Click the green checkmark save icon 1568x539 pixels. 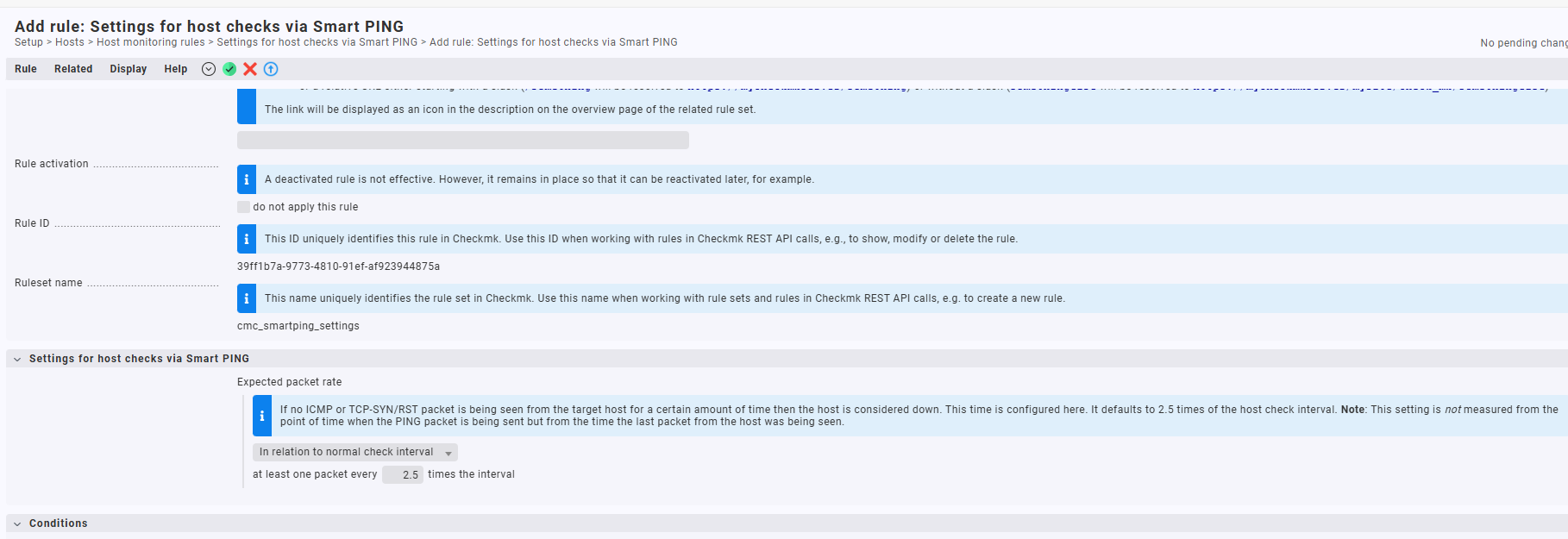click(229, 69)
